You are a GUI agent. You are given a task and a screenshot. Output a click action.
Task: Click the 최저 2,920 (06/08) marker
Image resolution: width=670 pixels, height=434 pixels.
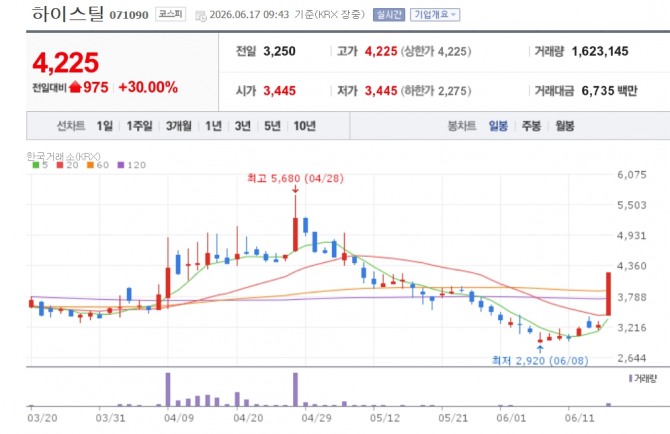click(x=540, y=361)
